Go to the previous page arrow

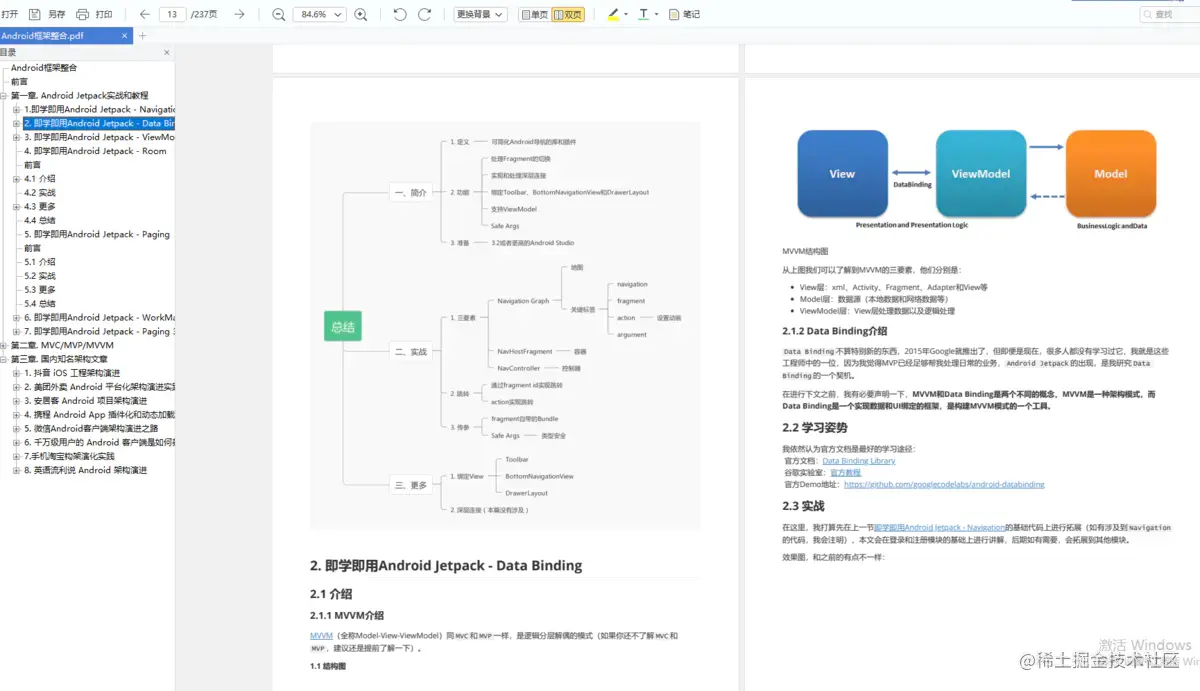(x=145, y=14)
